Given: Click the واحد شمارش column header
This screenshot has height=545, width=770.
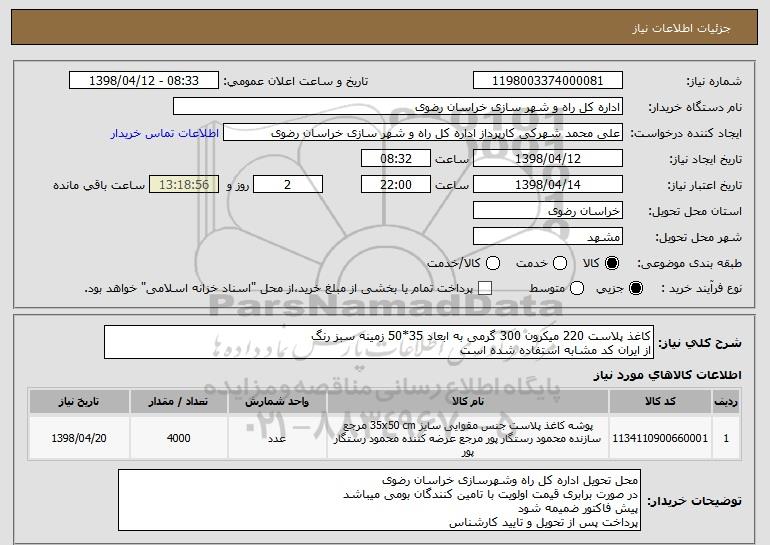Looking at the screenshot, I should coord(277,402).
